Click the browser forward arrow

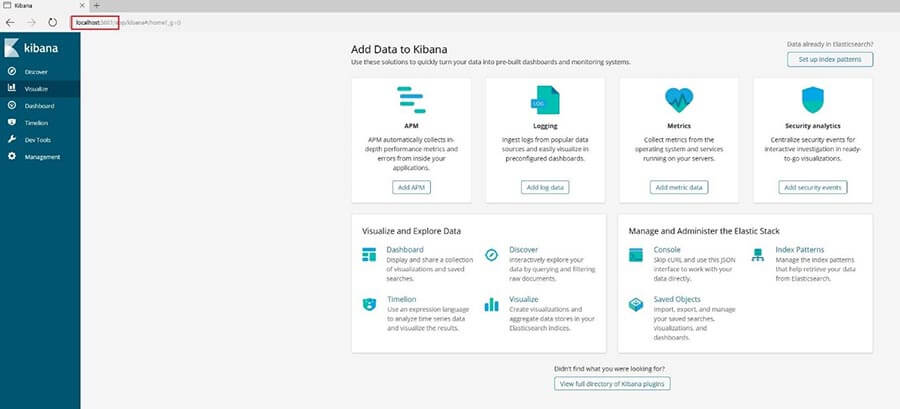coord(32,22)
